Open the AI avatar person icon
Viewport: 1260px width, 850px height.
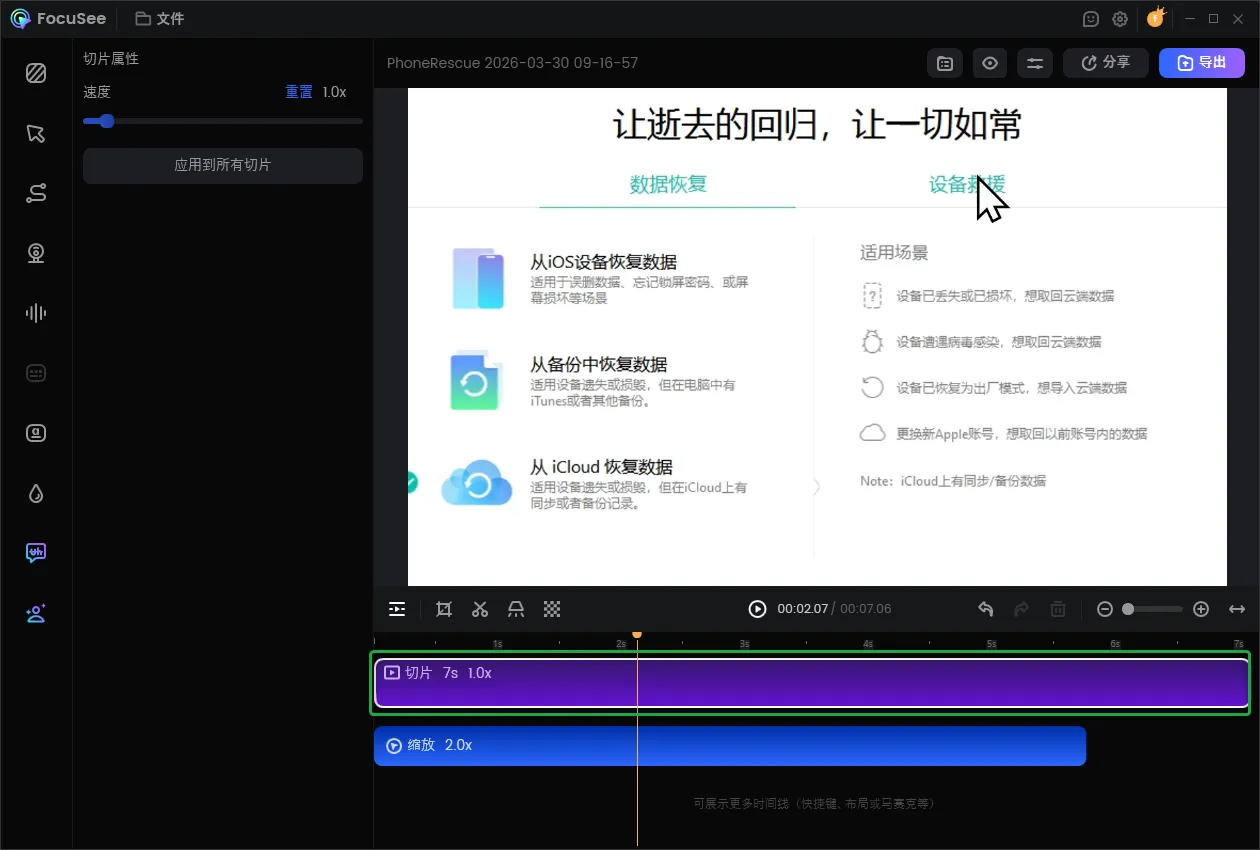[x=36, y=613]
